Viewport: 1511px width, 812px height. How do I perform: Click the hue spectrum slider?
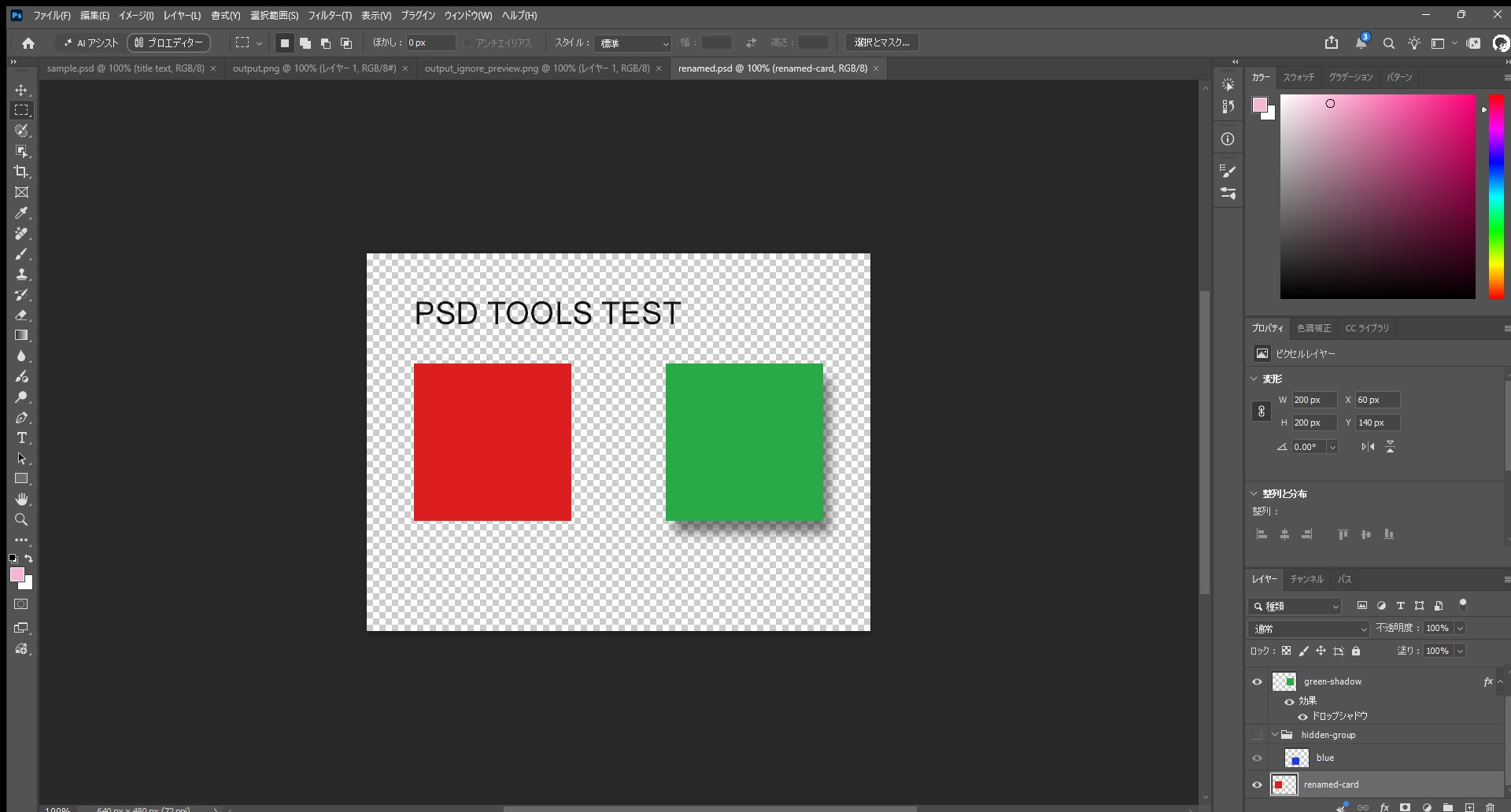[x=1496, y=197]
